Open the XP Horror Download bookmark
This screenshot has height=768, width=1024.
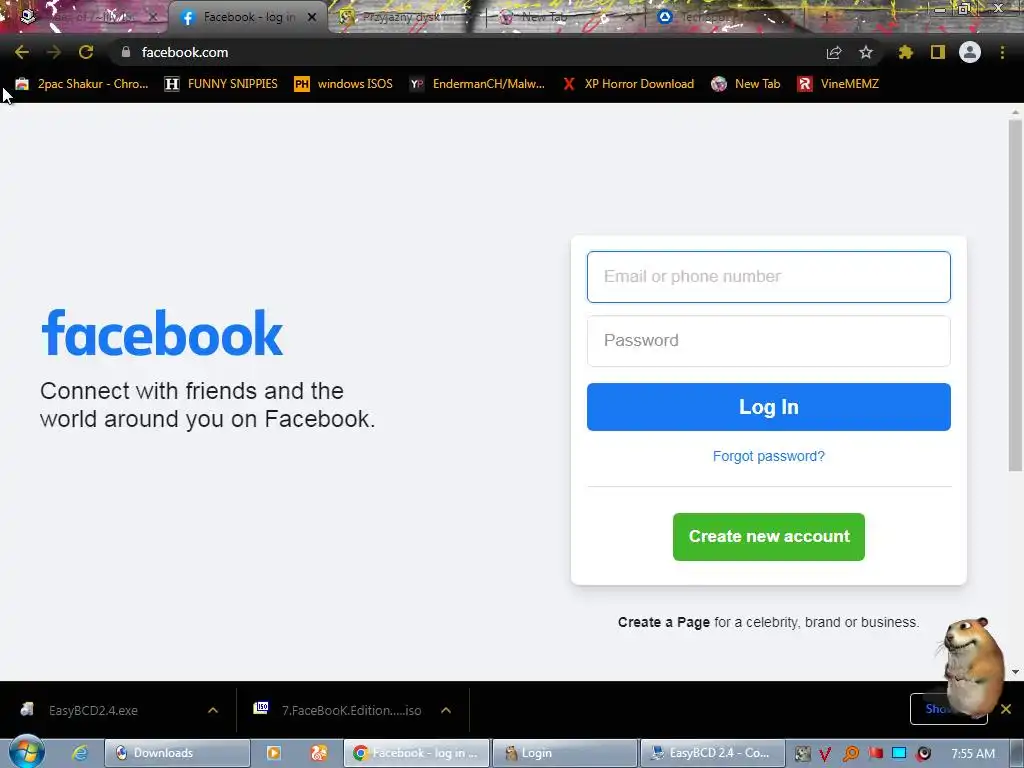pyautogui.click(x=628, y=84)
